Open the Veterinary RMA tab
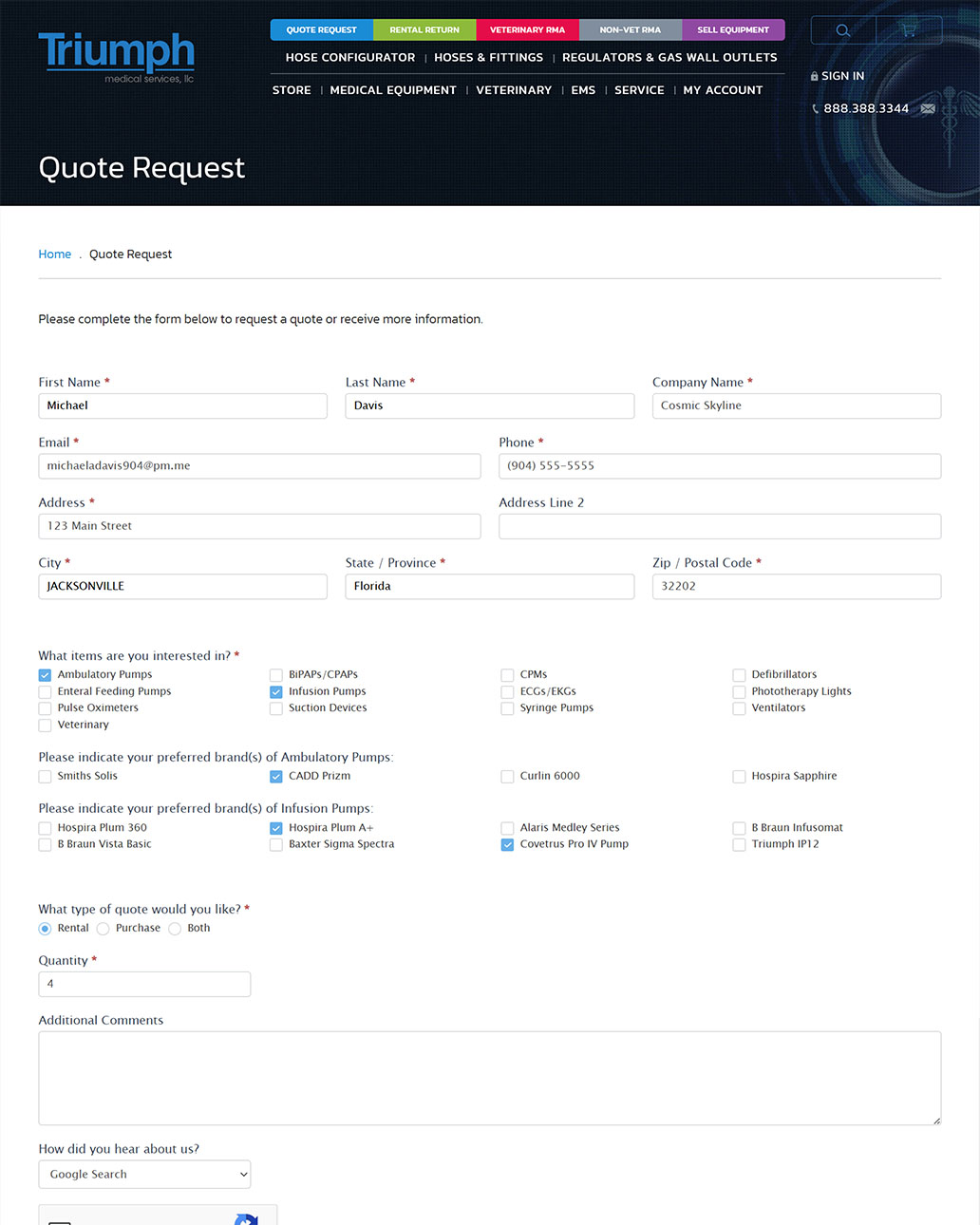Image resolution: width=980 pixels, height=1225 pixels. 527,30
